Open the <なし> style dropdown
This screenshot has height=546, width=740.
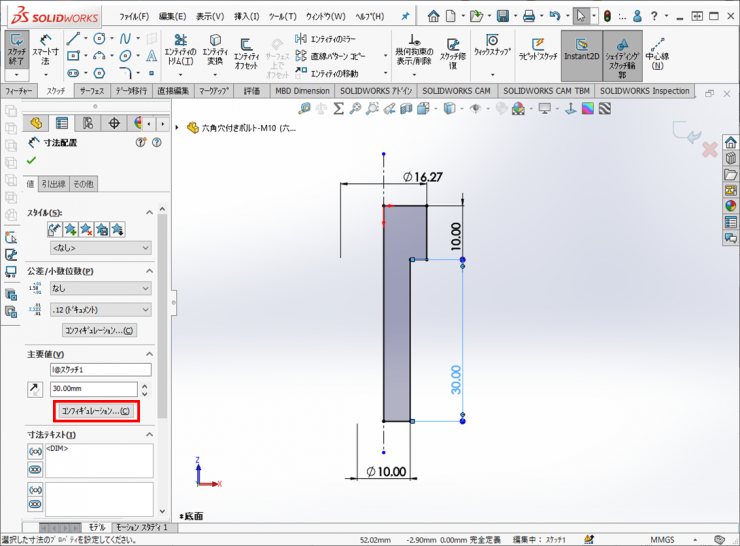pyautogui.click(x=99, y=248)
